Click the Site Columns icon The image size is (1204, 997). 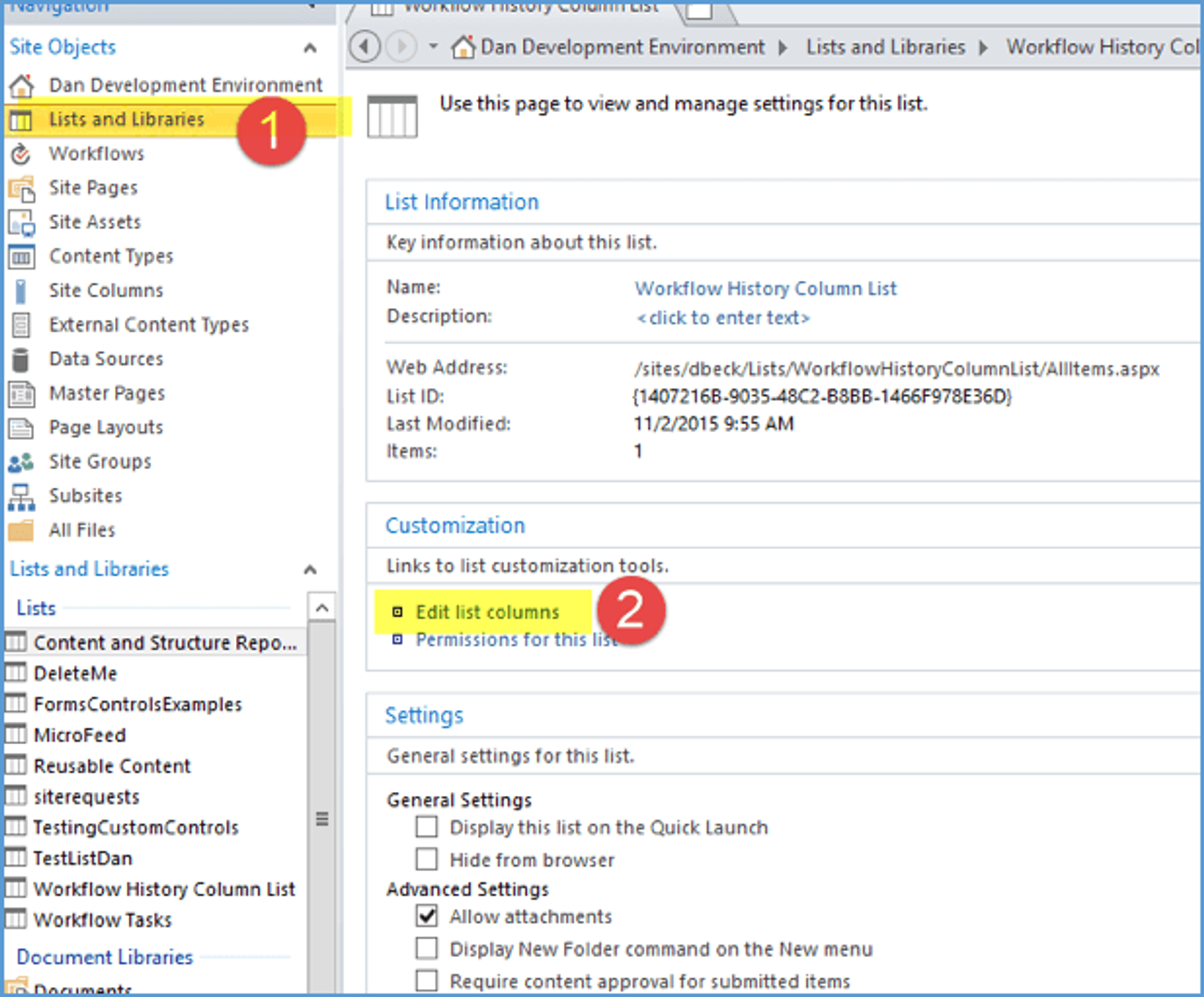tap(21, 291)
